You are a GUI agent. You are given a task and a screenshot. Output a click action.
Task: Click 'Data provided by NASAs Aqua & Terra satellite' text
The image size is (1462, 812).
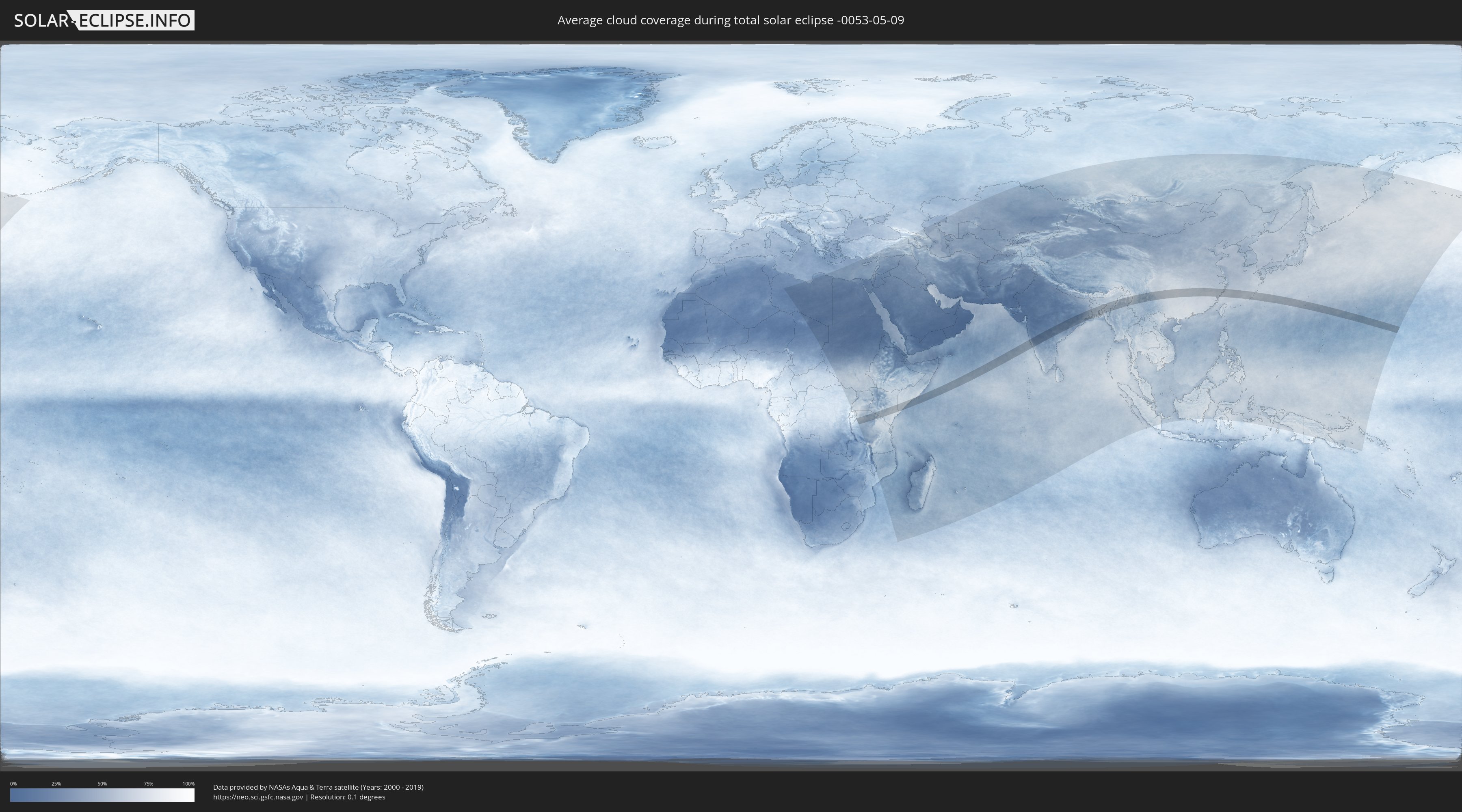point(285,787)
